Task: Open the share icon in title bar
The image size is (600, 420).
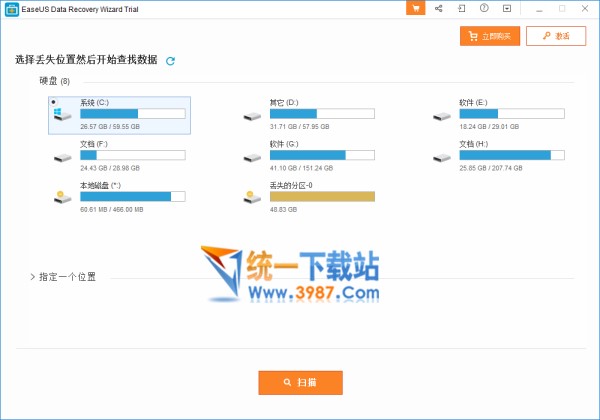Action: pos(439,9)
